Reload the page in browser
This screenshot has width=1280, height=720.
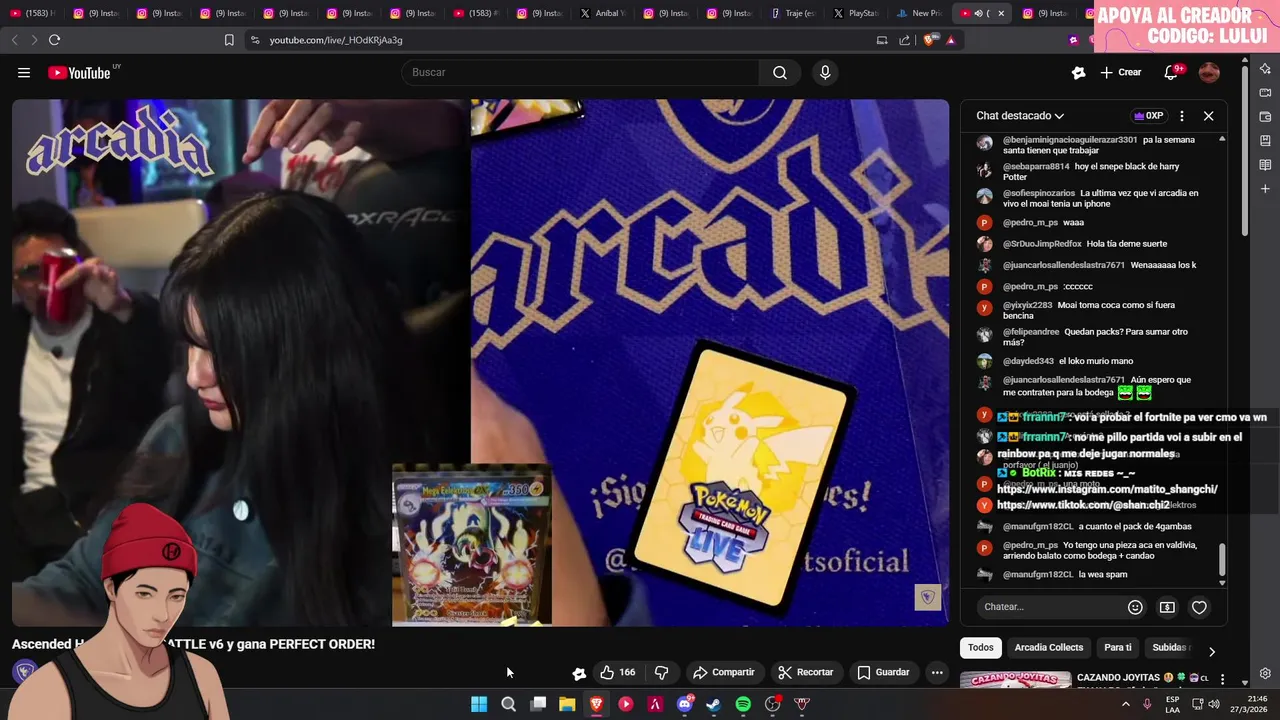pyautogui.click(x=54, y=40)
